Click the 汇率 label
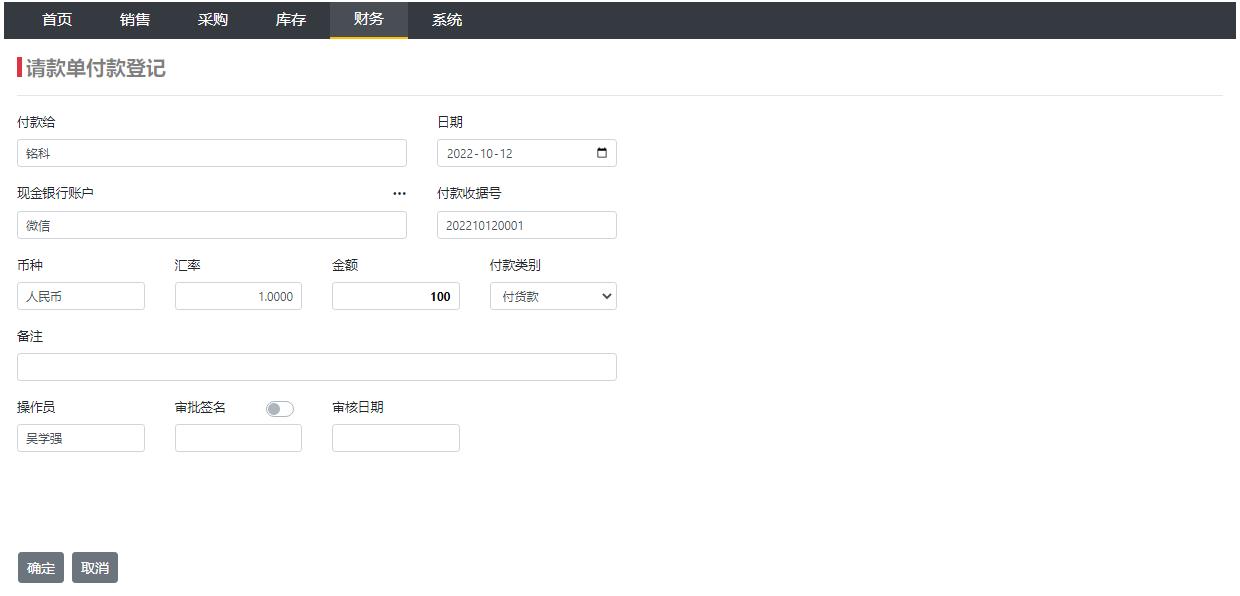Screen dimensions: 1240x596 188,265
